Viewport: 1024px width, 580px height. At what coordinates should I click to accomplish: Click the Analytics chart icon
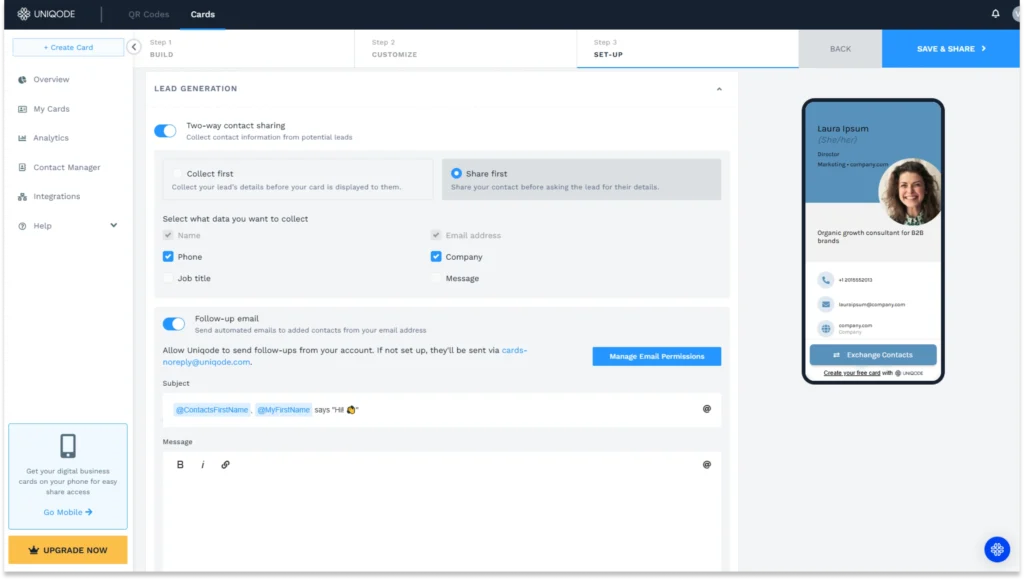click(22, 138)
